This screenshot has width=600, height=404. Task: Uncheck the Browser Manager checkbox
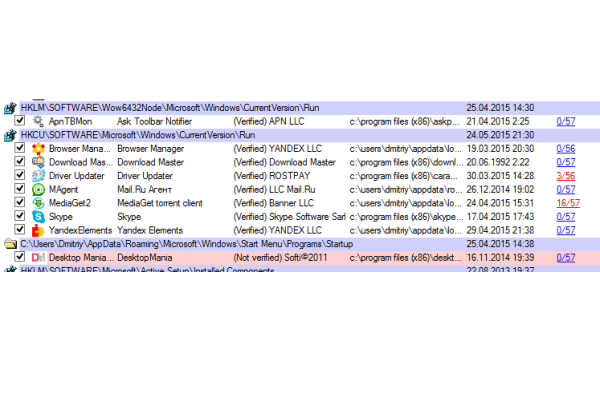pyautogui.click(x=20, y=148)
